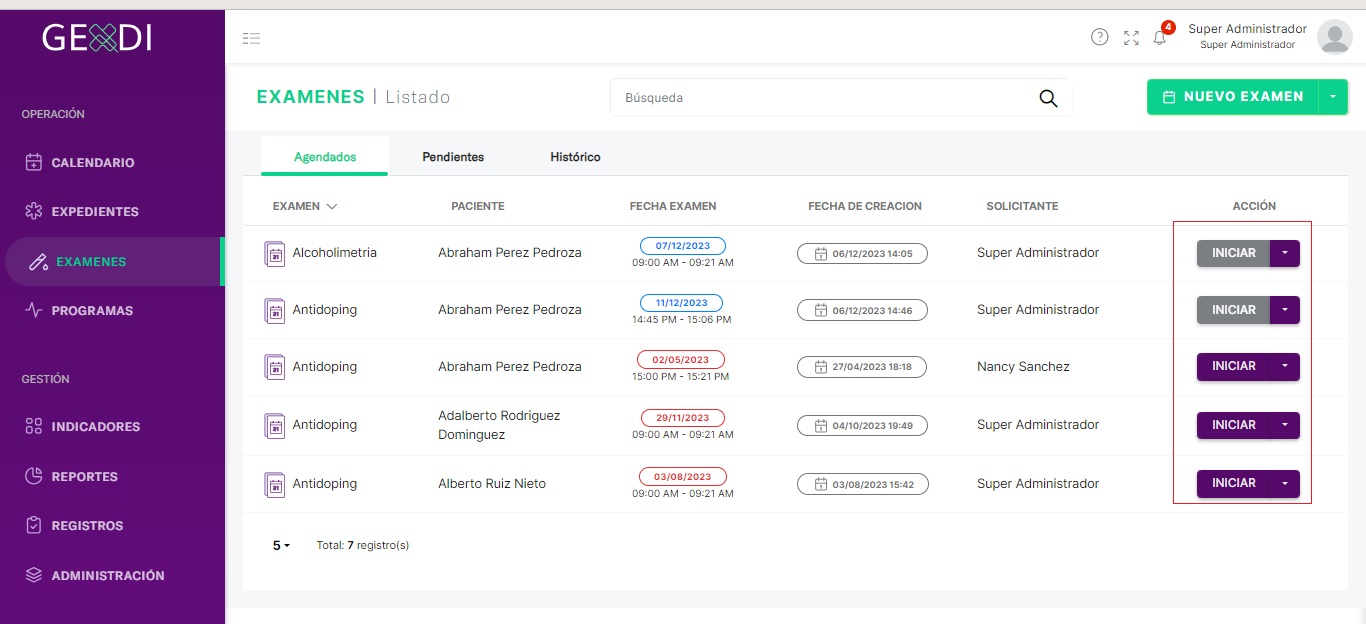
Task: Click the 11/12/2023 exam date badge
Action: pyautogui.click(x=681, y=303)
